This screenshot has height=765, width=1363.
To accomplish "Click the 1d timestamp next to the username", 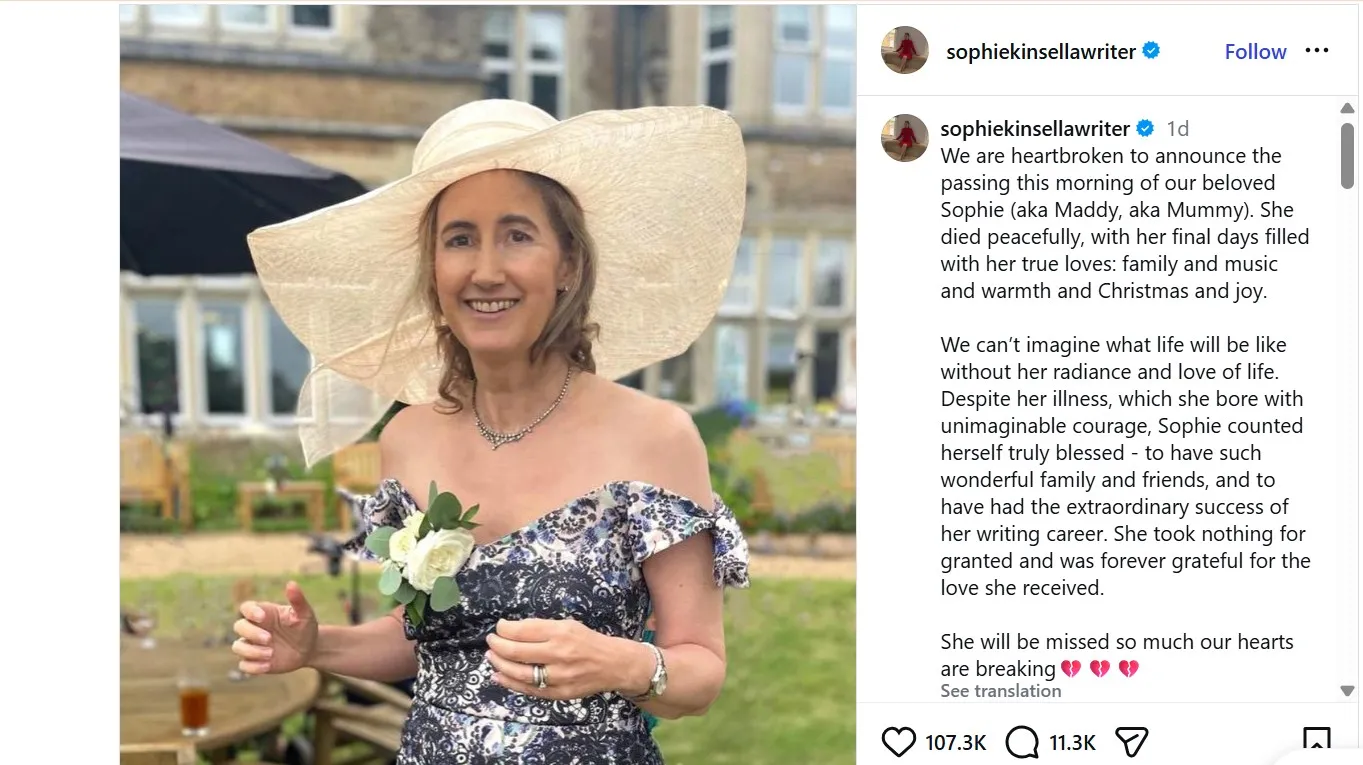I will [x=1177, y=128].
